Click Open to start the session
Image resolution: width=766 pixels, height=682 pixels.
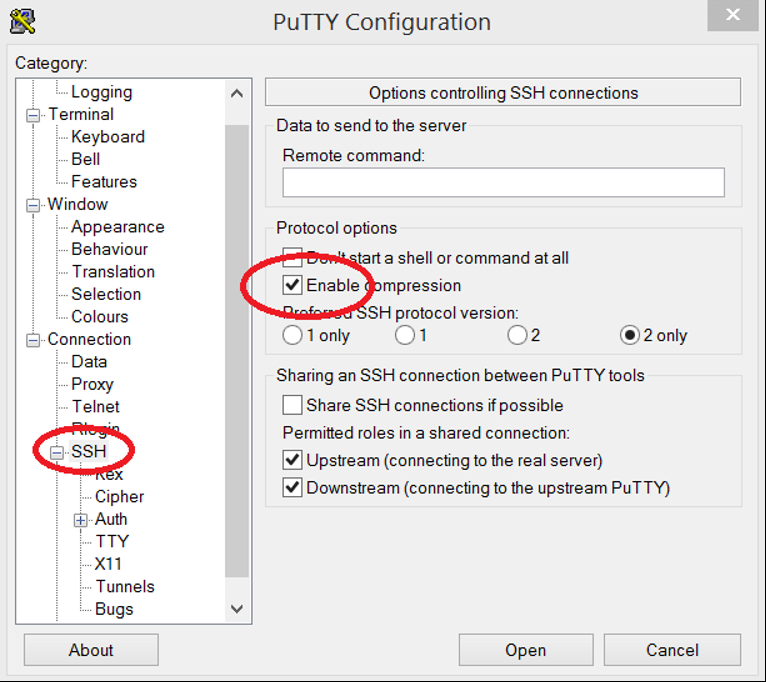(526, 650)
